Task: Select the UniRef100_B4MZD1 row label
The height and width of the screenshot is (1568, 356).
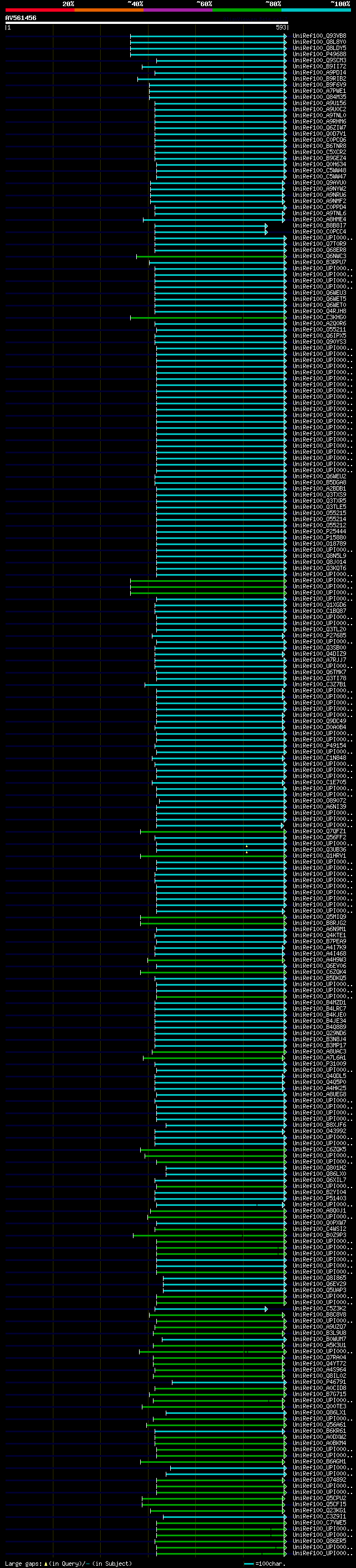Action: [x=319, y=1002]
